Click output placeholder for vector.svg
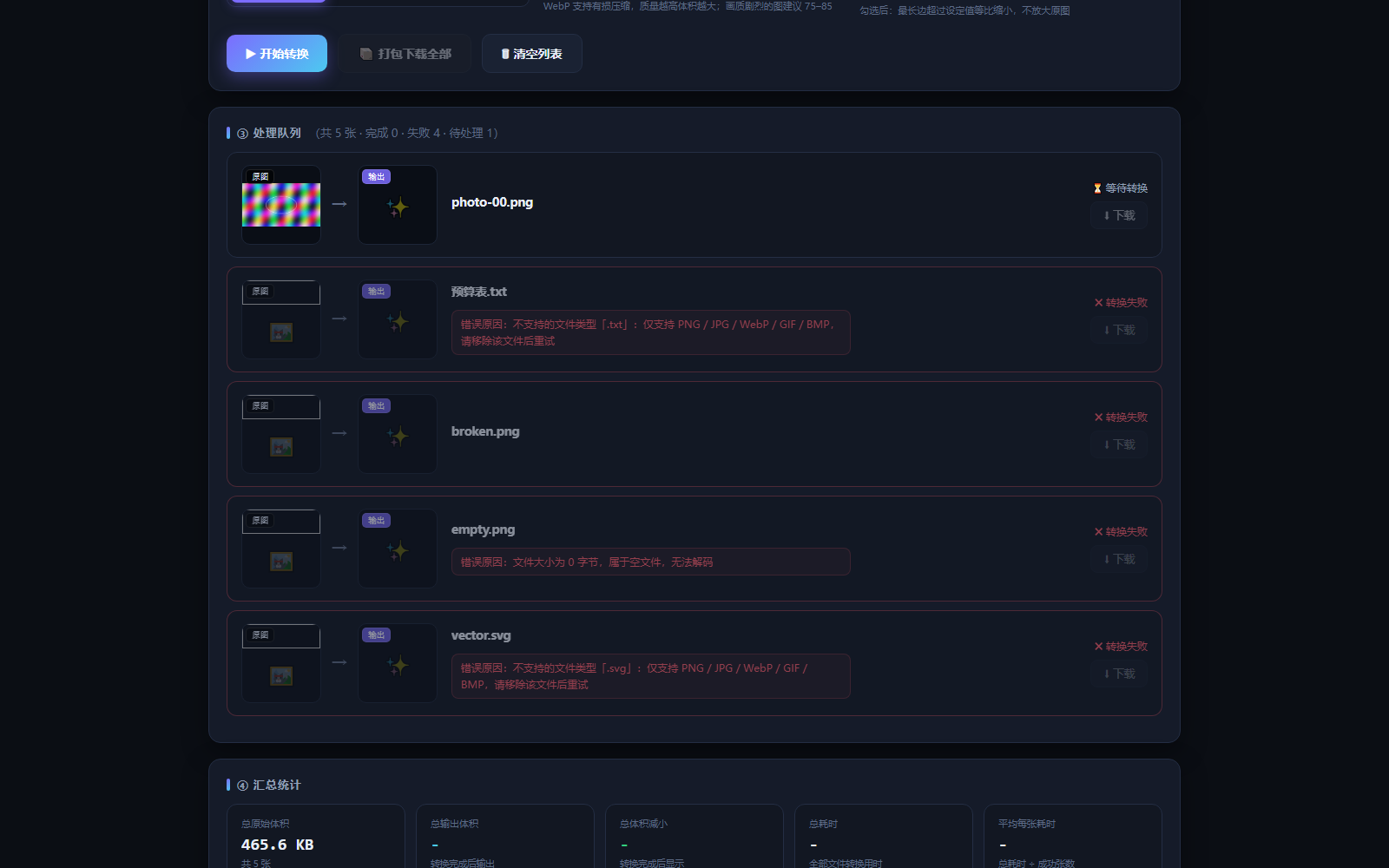Image resolution: width=1389 pixels, height=868 pixels. click(x=398, y=663)
